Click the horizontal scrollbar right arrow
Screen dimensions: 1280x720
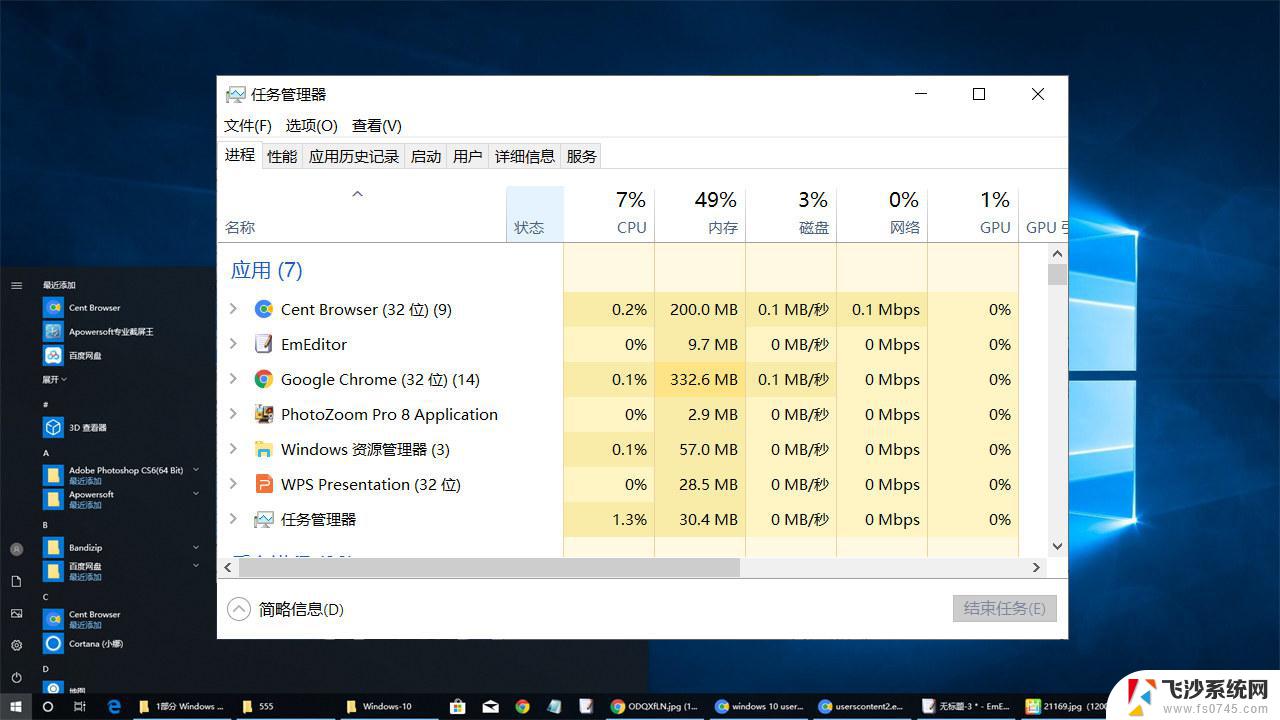[x=1037, y=567]
